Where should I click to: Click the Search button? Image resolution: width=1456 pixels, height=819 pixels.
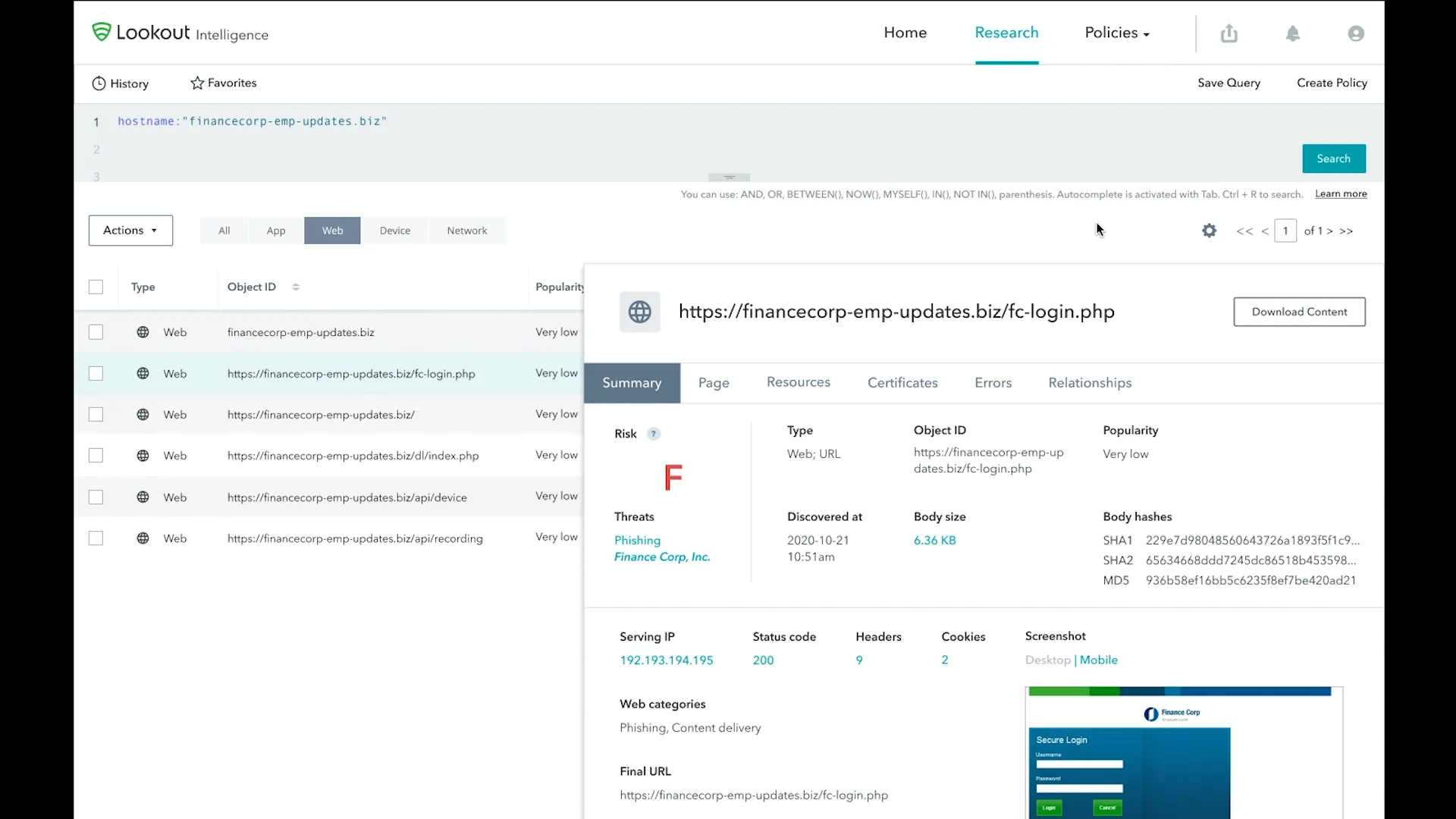click(x=1334, y=158)
